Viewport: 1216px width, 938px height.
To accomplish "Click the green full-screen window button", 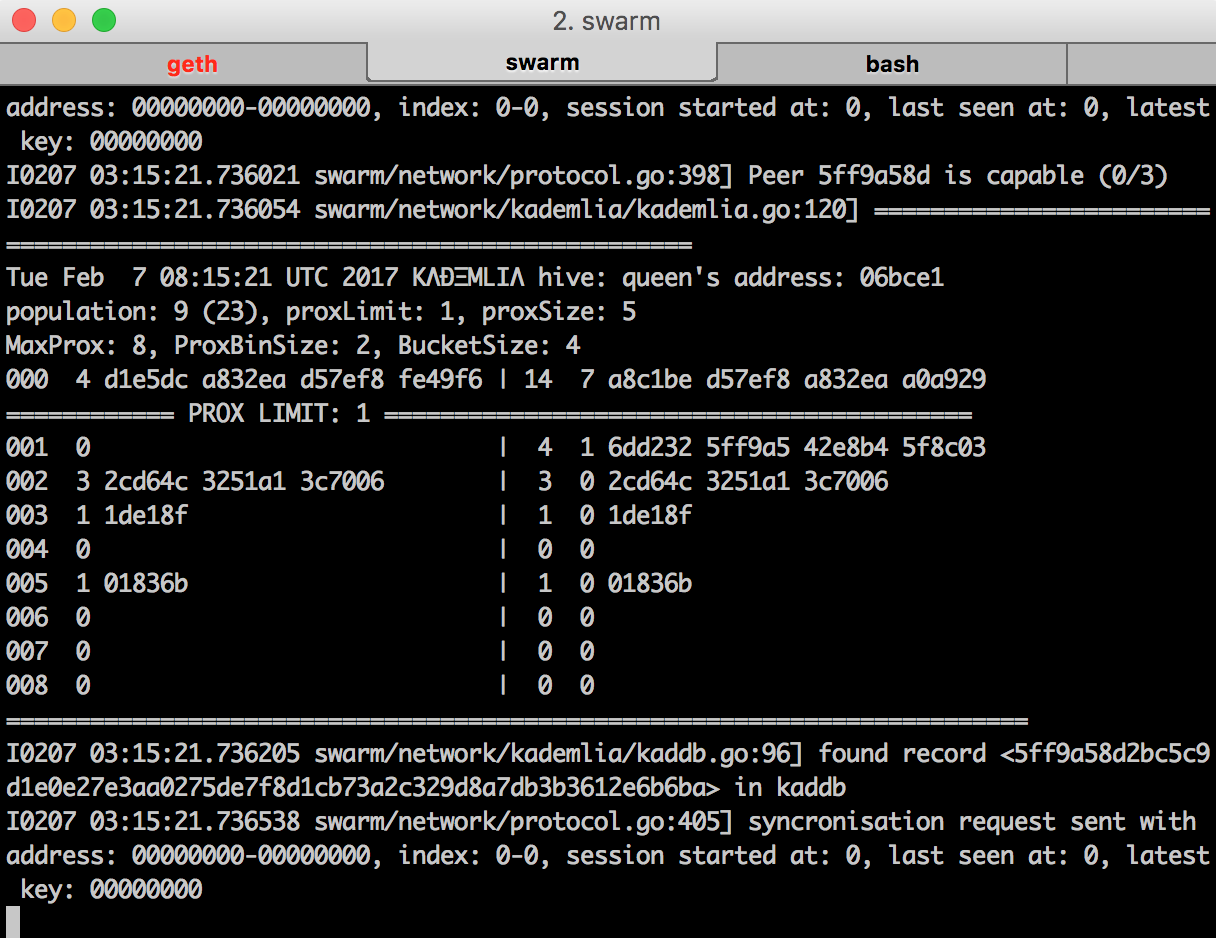I will (104, 20).
